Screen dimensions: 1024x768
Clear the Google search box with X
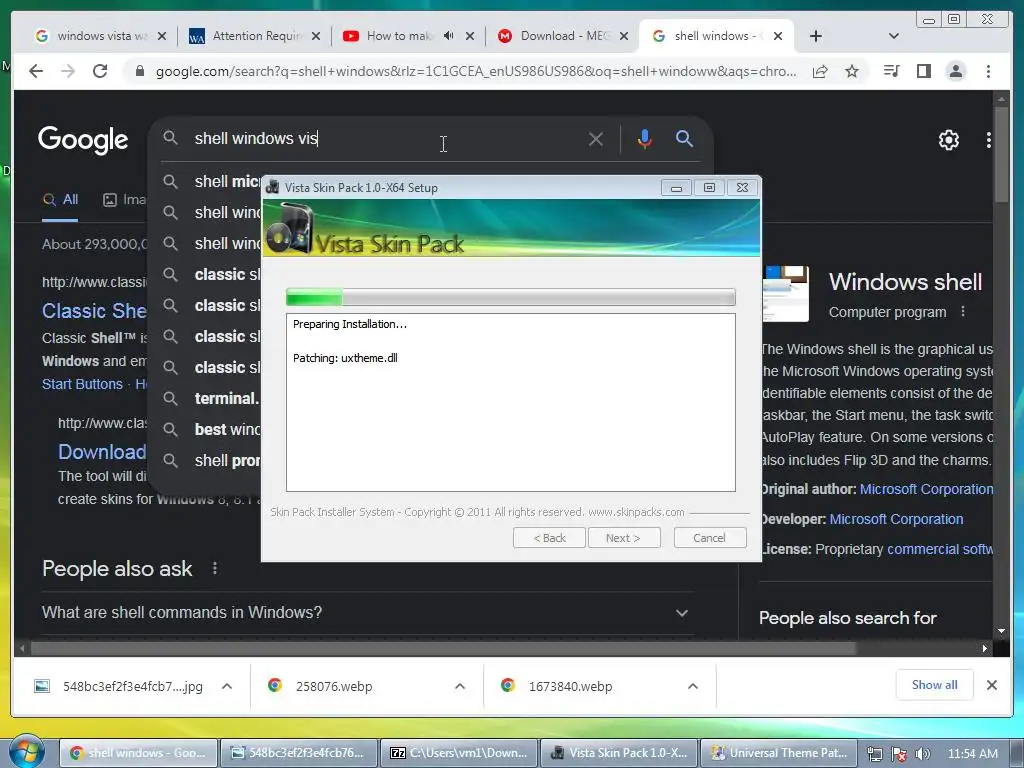point(596,139)
